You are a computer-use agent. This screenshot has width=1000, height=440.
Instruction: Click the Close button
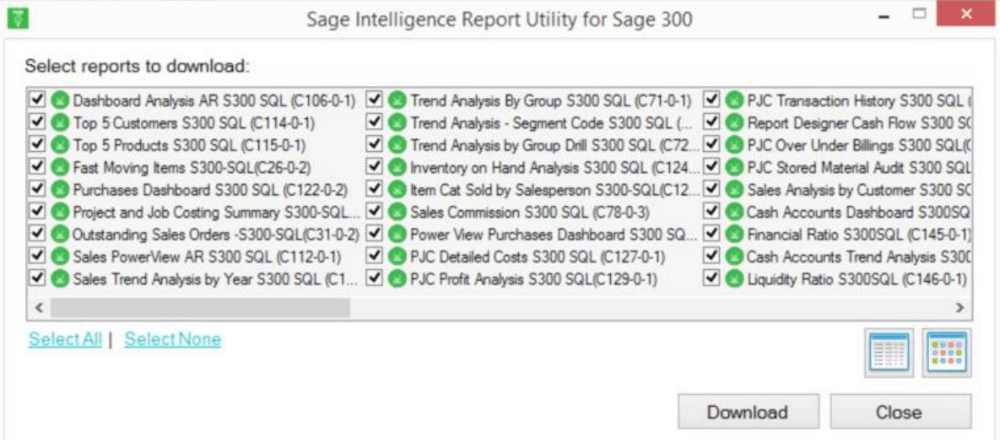[900, 412]
